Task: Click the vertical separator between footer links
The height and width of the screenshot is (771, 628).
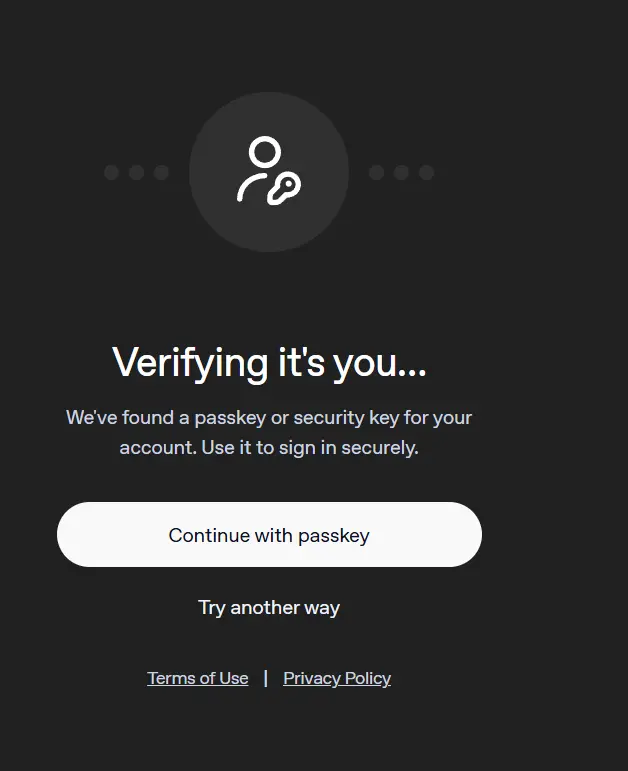Action: [x=266, y=679]
